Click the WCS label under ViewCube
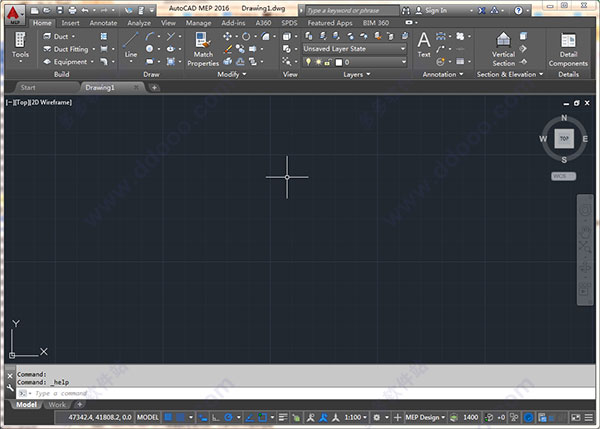Viewport: 600px width, 429px height. coord(564,176)
